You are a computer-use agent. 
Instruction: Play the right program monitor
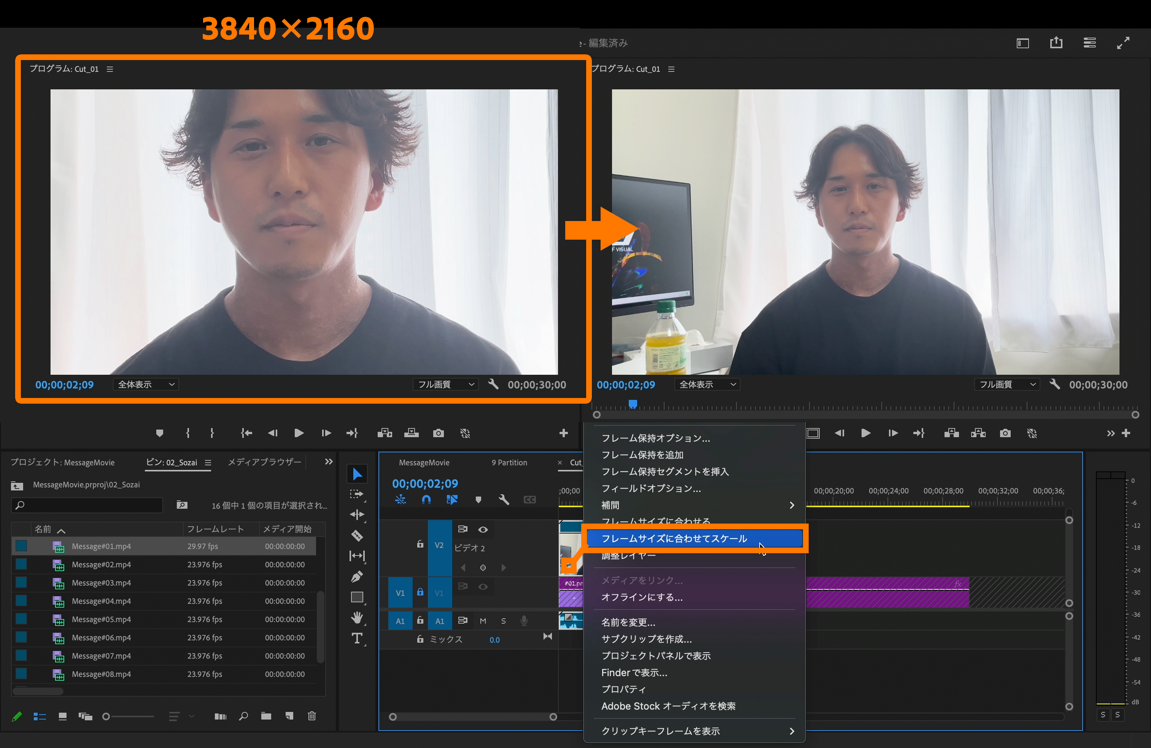point(866,434)
